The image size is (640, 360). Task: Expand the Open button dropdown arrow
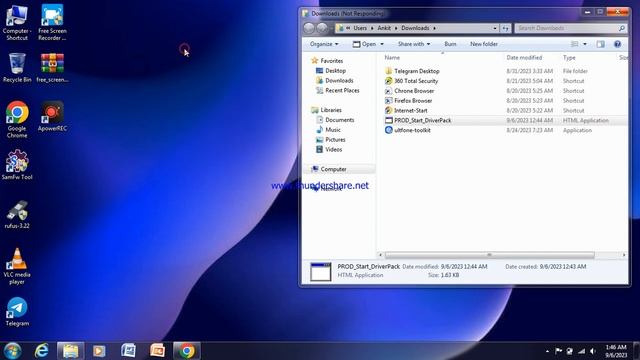pos(382,44)
